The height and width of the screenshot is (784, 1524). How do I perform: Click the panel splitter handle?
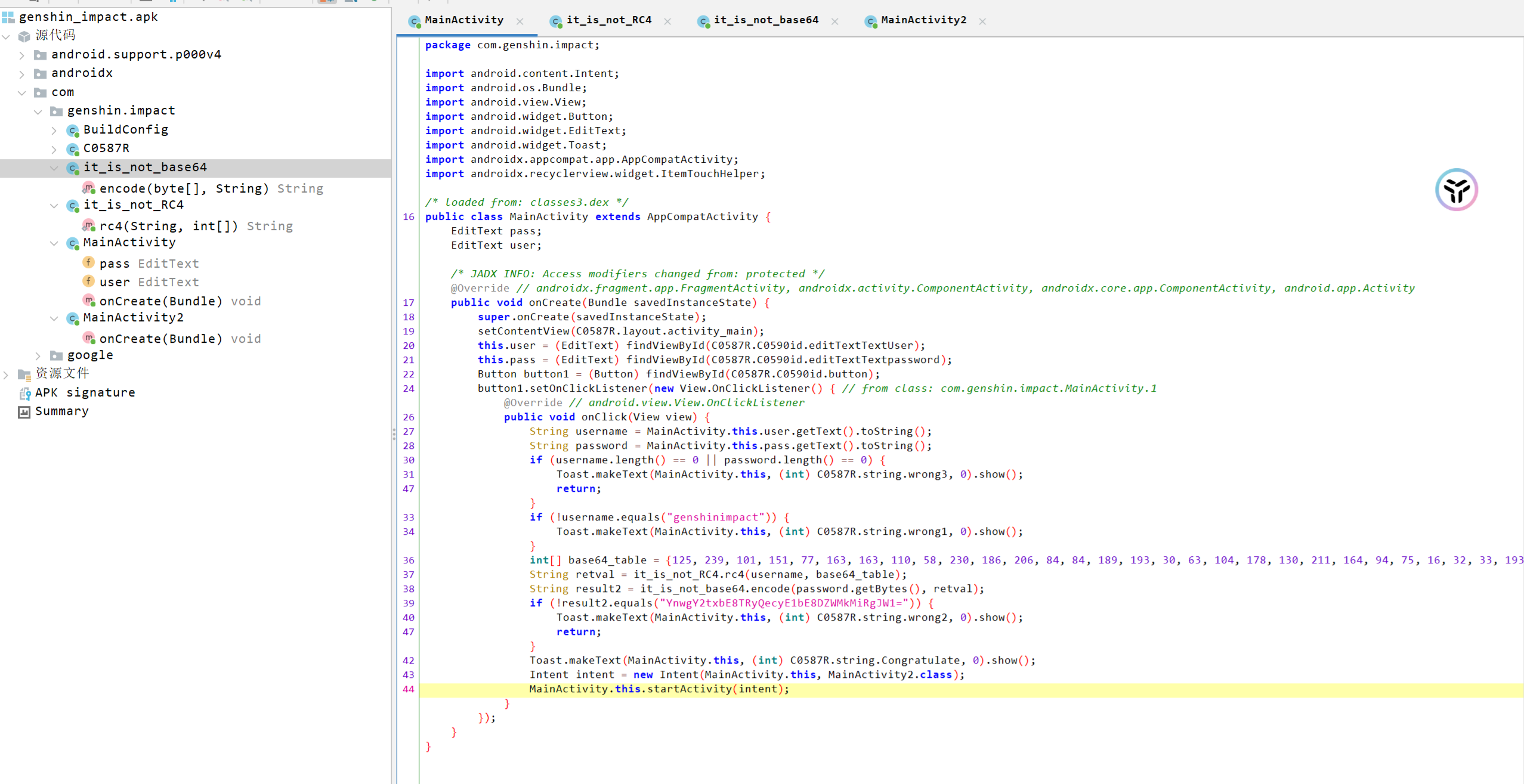coord(394,433)
